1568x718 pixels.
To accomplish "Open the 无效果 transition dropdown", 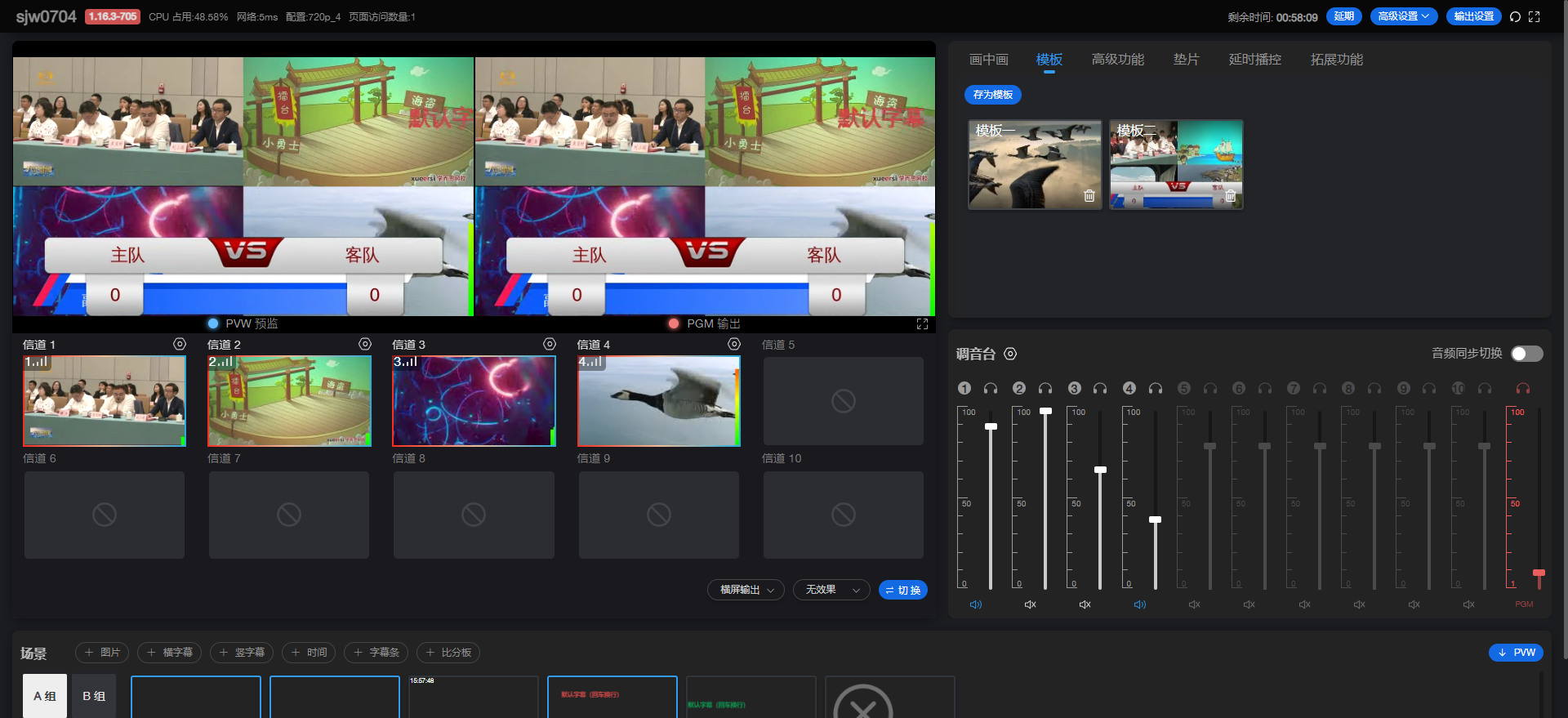I will 831,590.
